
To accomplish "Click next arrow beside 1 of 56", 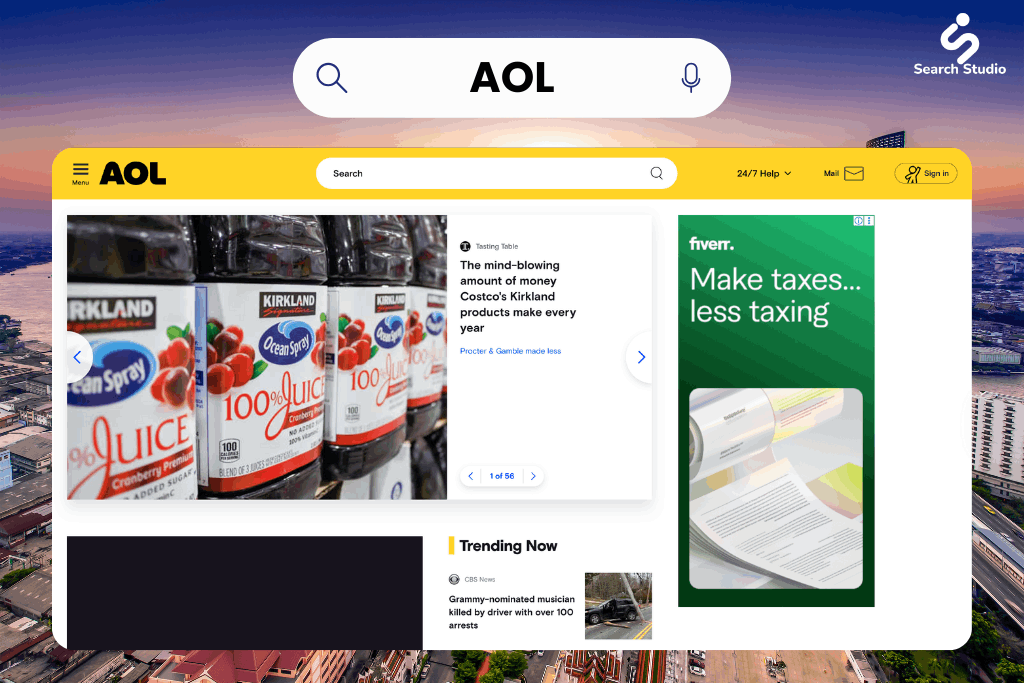I will click(533, 476).
